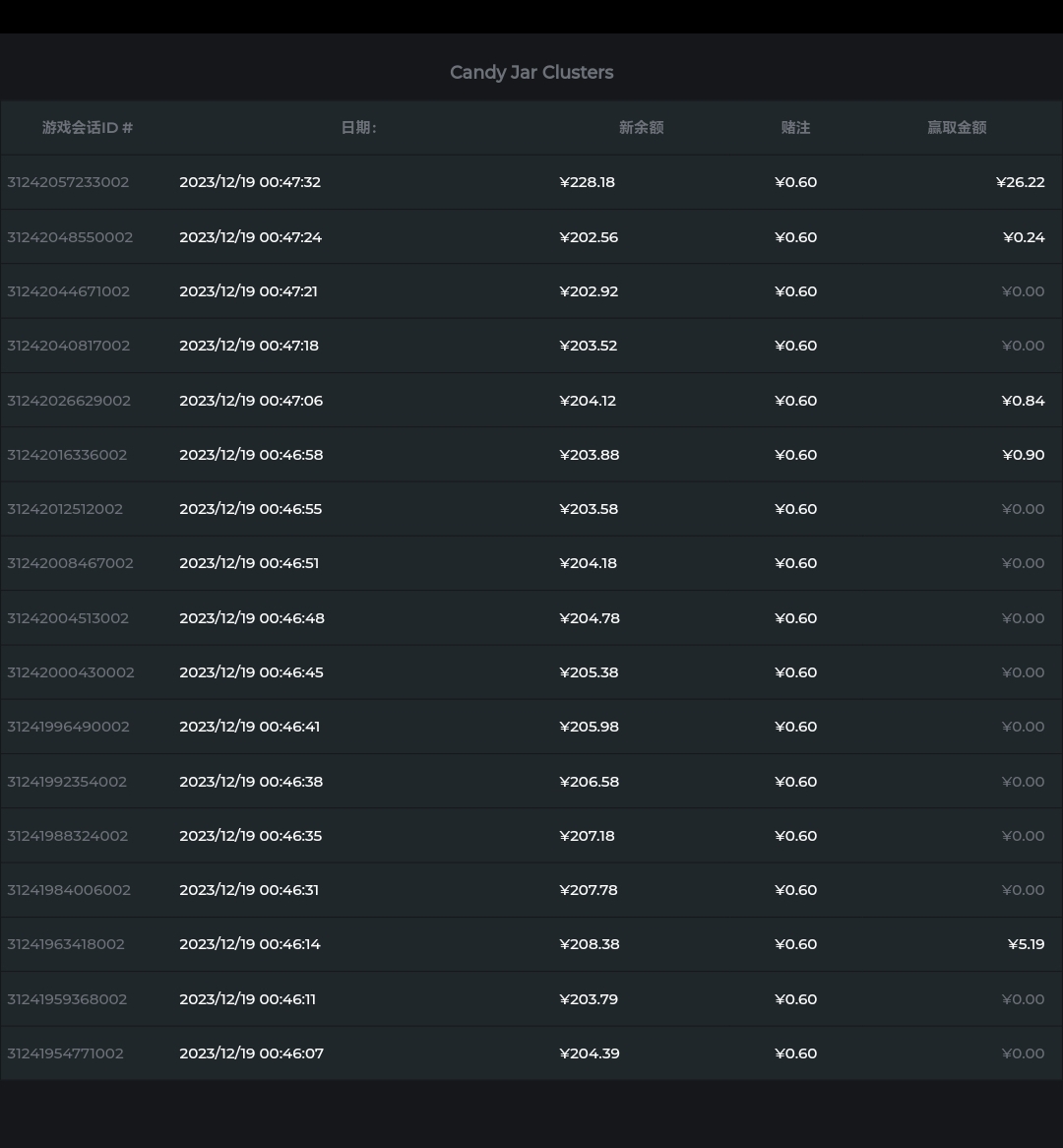The height and width of the screenshot is (1148, 1063).
Task: Click the 赌注 column header
Action: [796, 127]
